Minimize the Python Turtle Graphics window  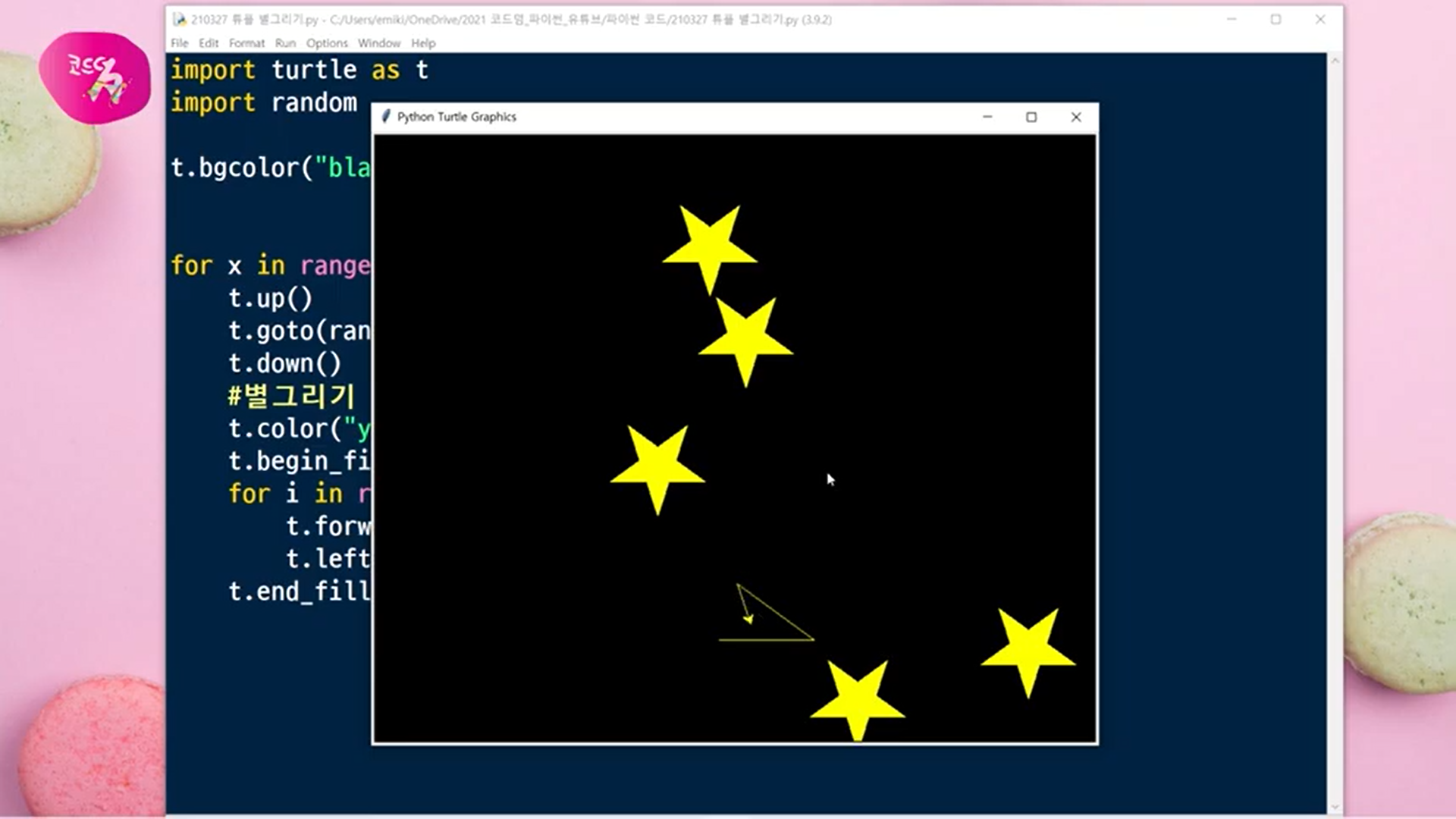point(987,117)
